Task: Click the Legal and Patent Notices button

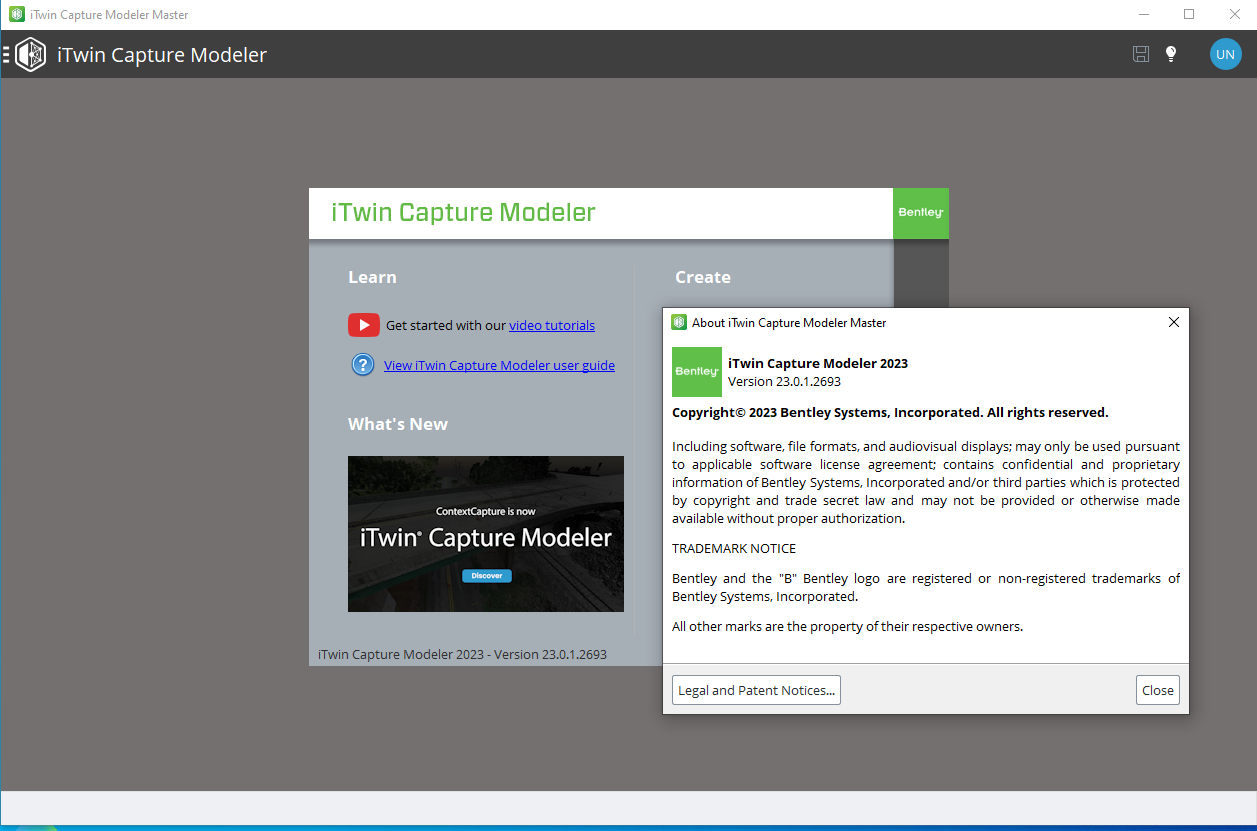Action: (x=756, y=690)
